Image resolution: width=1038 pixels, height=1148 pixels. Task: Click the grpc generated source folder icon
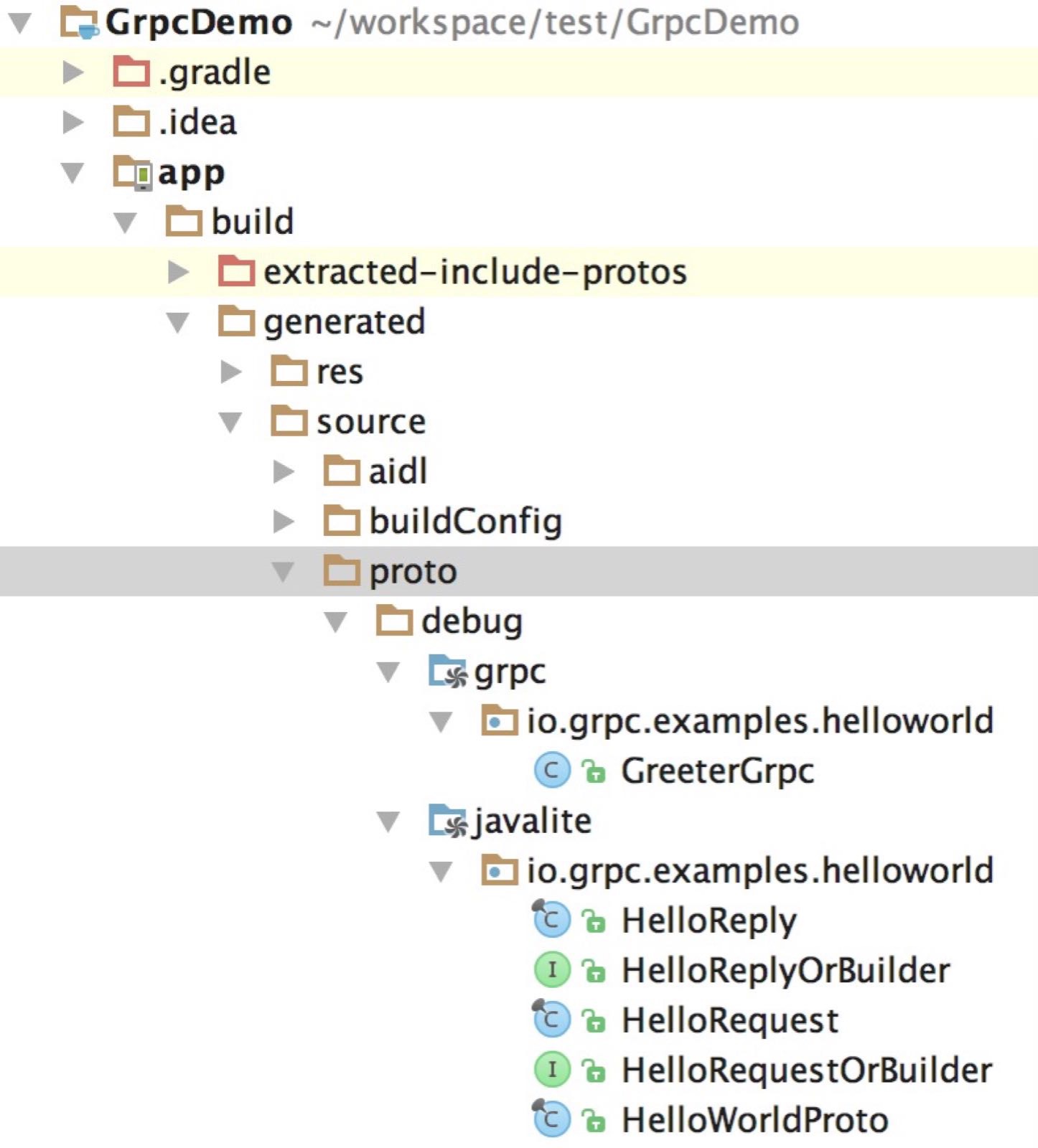click(448, 672)
